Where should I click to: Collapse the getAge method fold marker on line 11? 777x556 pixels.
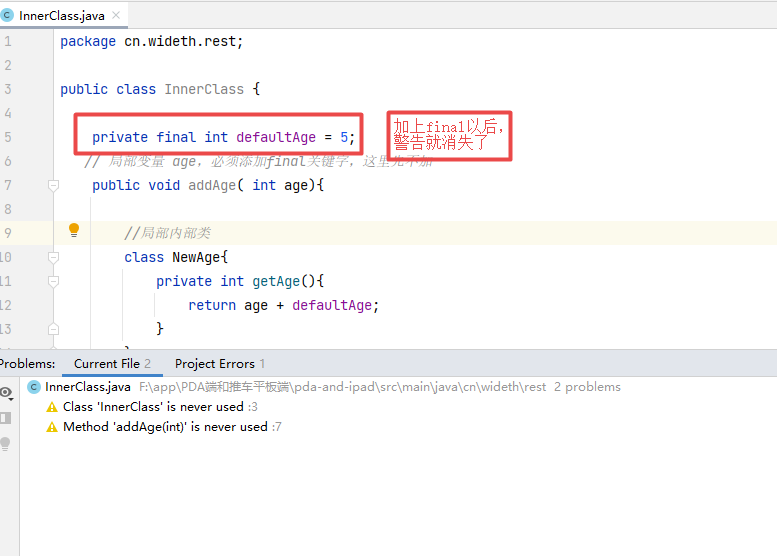point(54,281)
